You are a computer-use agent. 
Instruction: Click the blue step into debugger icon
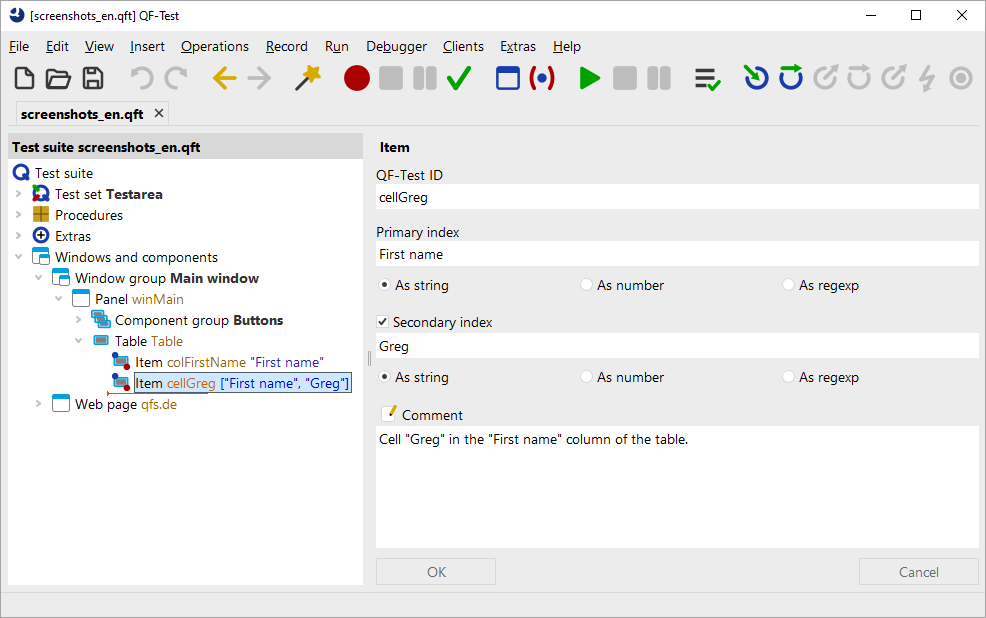(x=756, y=78)
